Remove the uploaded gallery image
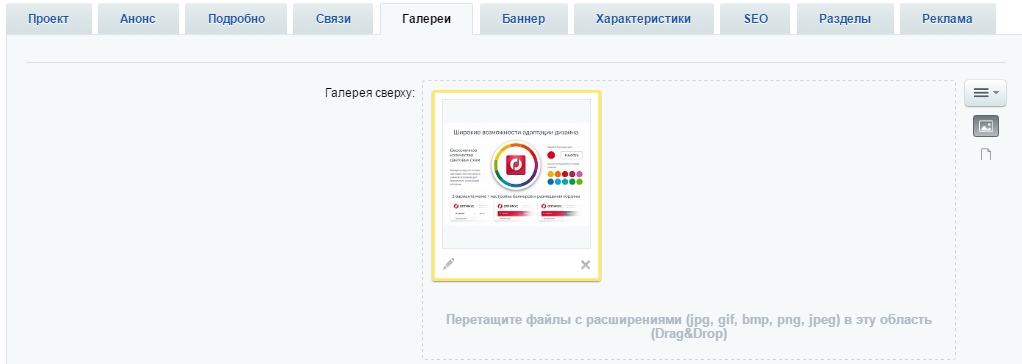The width and height of the screenshot is (1022, 364). [585, 264]
